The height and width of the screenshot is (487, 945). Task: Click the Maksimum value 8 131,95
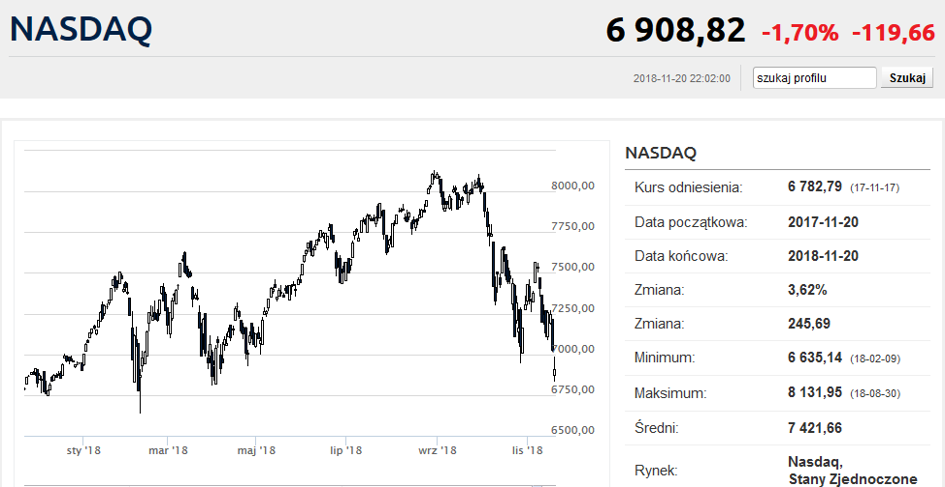tap(816, 392)
